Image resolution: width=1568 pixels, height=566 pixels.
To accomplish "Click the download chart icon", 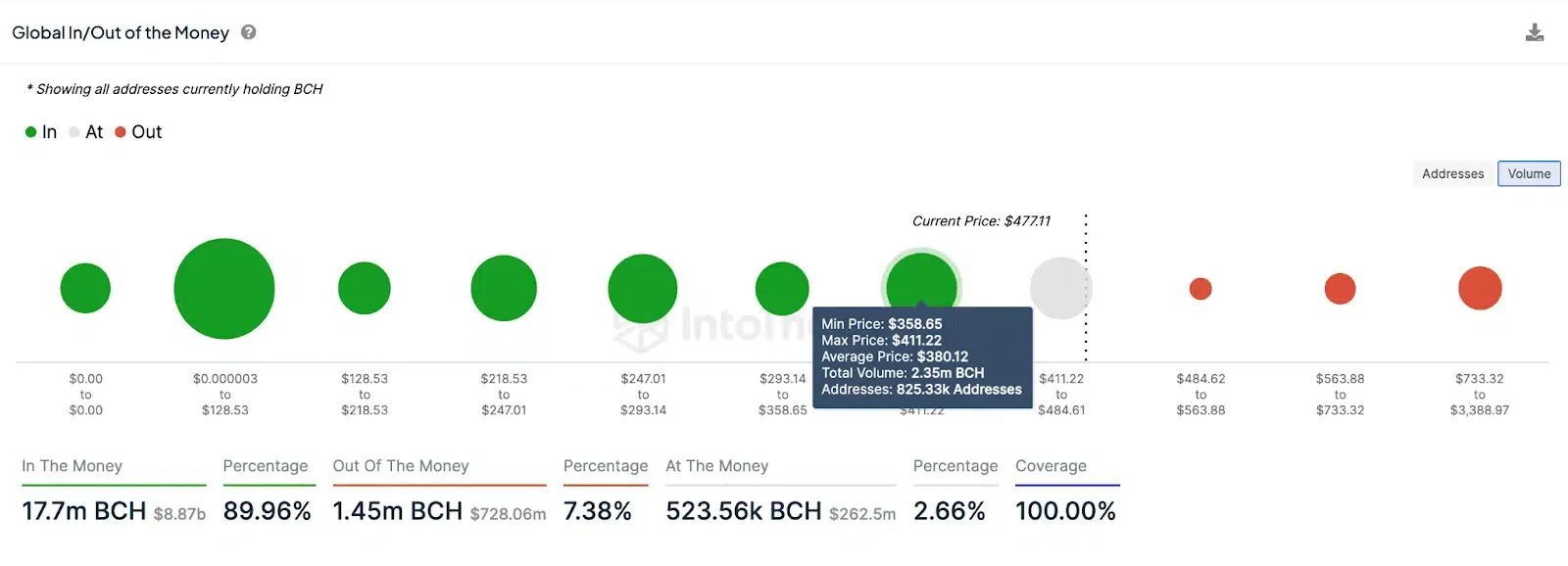I will pyautogui.click(x=1535, y=31).
